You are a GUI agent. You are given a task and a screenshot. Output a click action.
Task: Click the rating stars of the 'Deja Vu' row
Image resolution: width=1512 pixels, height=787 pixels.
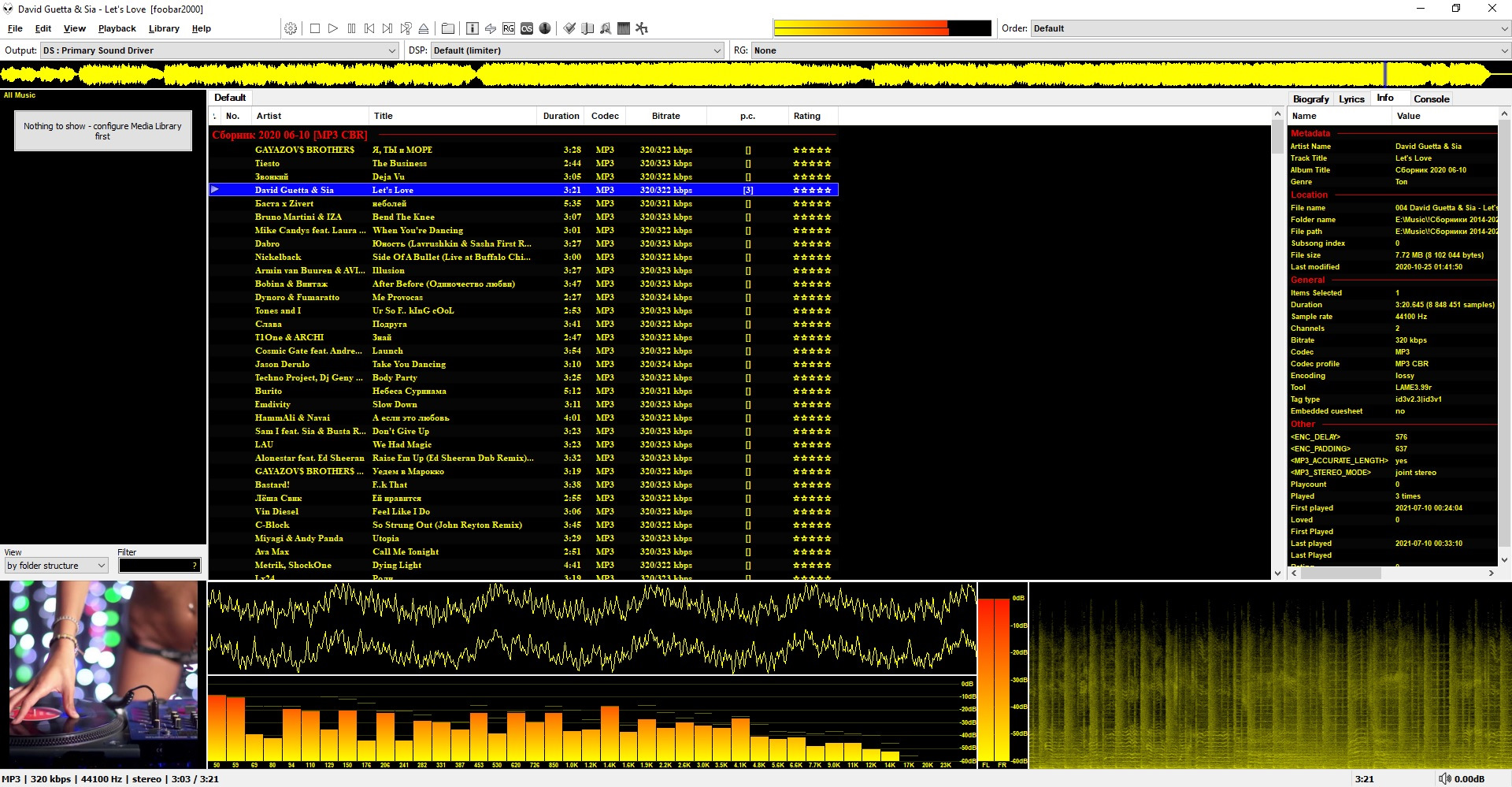(812, 176)
